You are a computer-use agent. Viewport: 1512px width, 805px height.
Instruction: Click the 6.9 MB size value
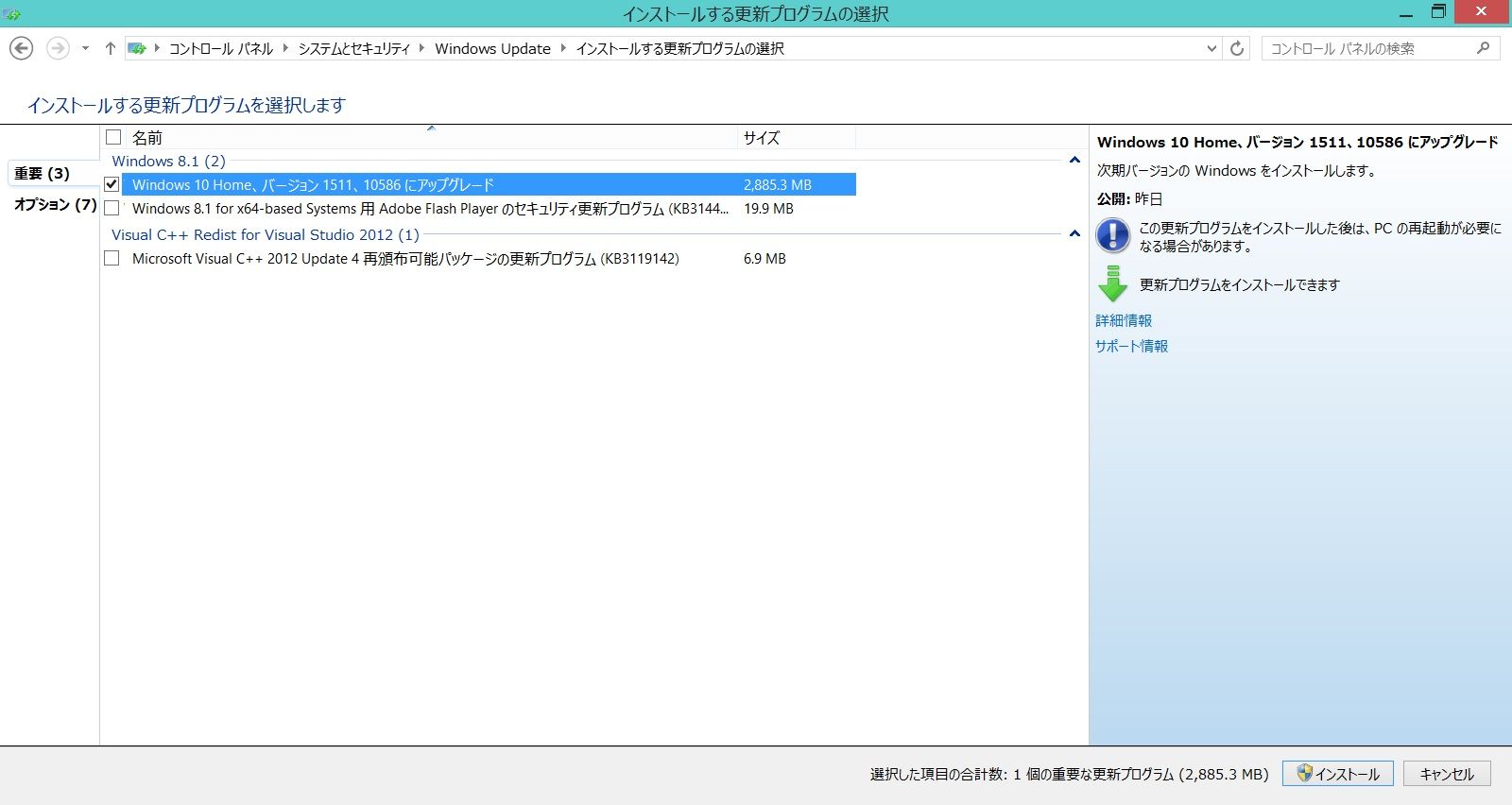coord(765,259)
